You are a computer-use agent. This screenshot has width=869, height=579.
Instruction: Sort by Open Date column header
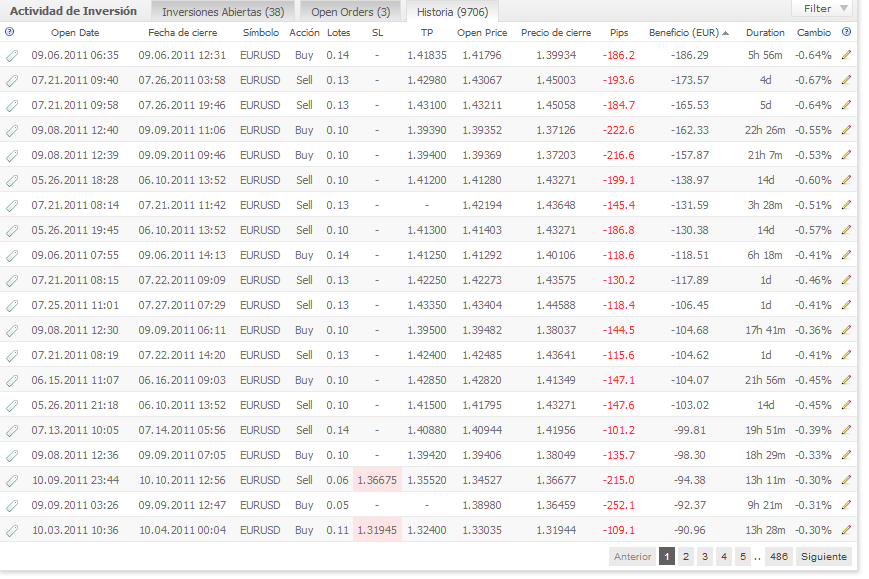pos(75,33)
